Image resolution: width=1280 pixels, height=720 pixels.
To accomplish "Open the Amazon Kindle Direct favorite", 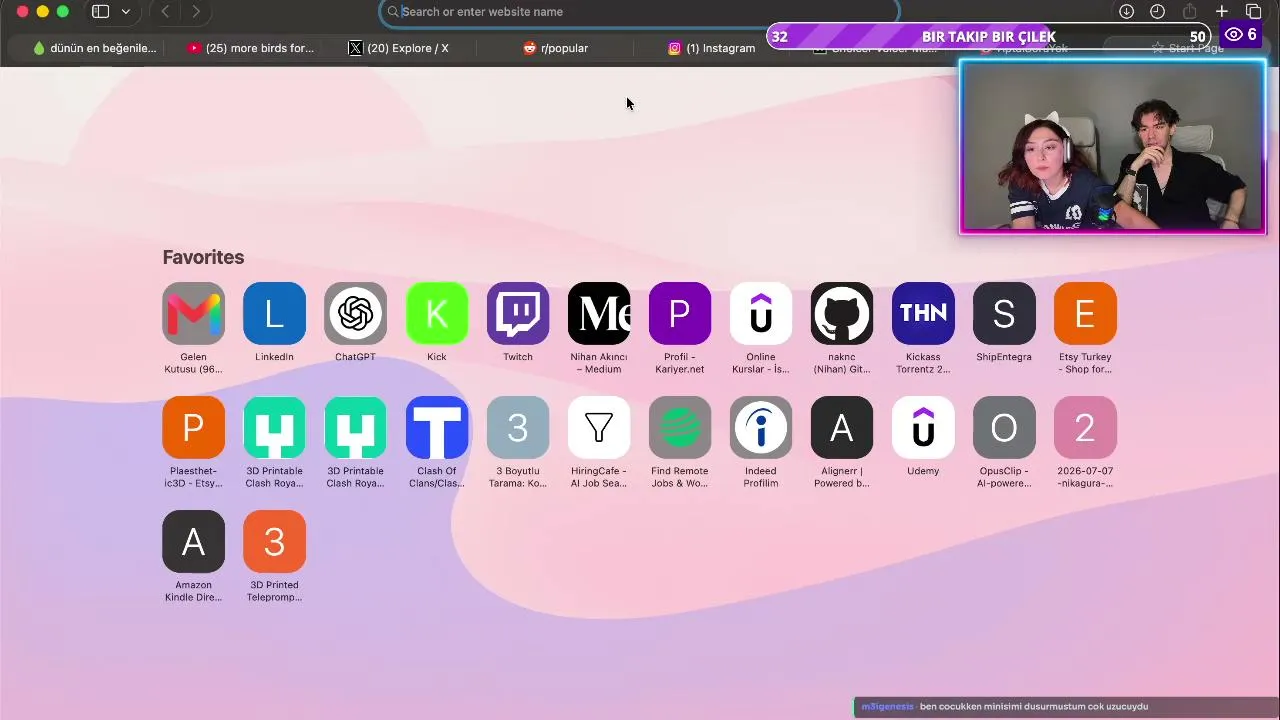I will point(193,542).
